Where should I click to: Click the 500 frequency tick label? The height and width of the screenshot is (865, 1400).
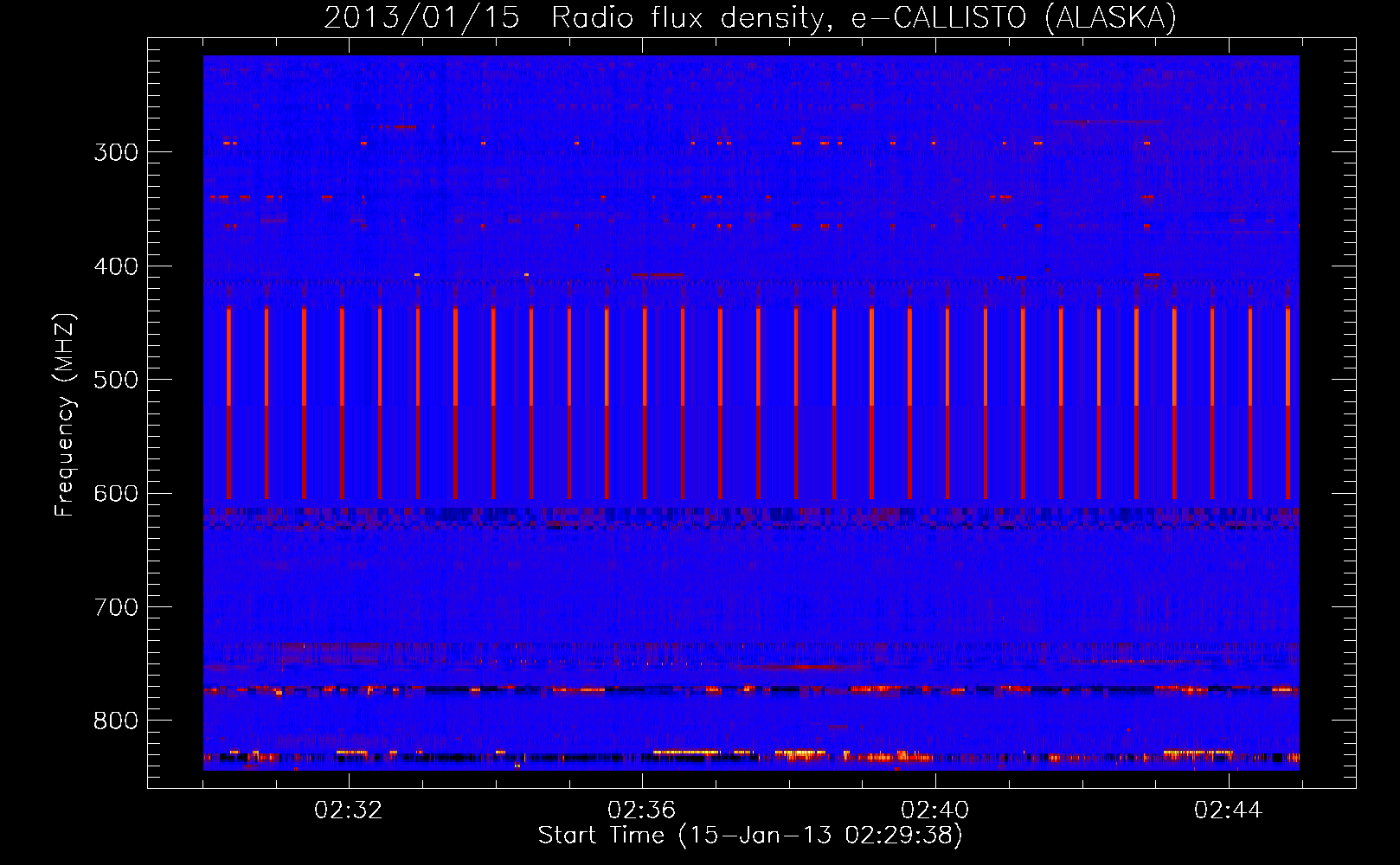point(116,380)
